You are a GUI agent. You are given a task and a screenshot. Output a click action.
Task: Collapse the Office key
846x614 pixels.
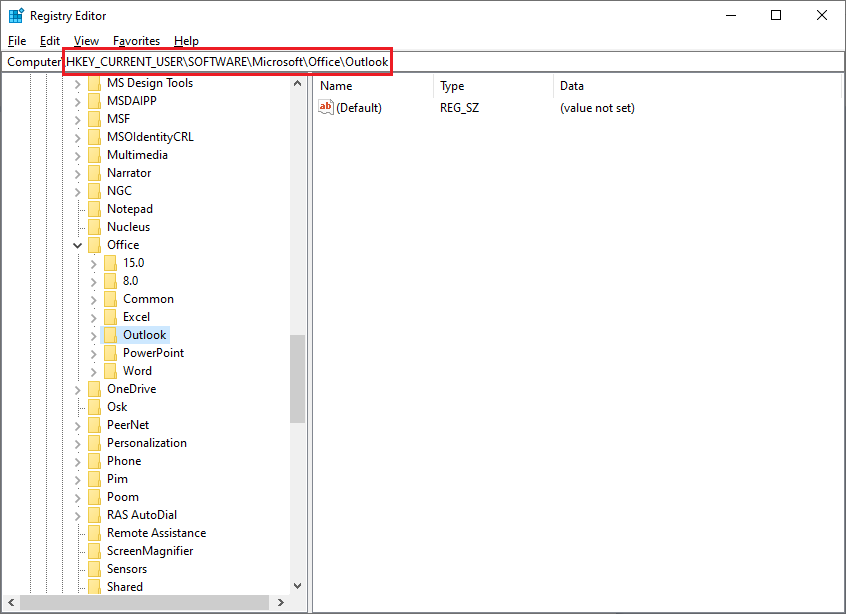pos(78,245)
